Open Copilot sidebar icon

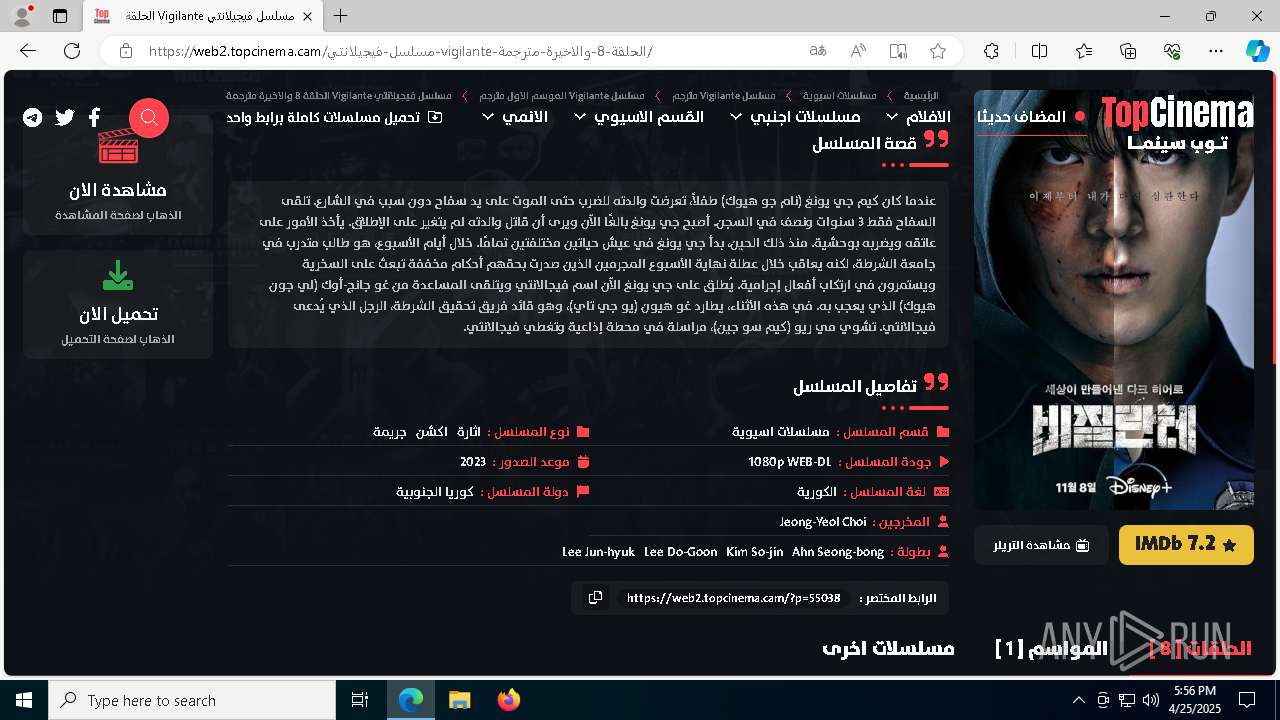coord(1257,51)
